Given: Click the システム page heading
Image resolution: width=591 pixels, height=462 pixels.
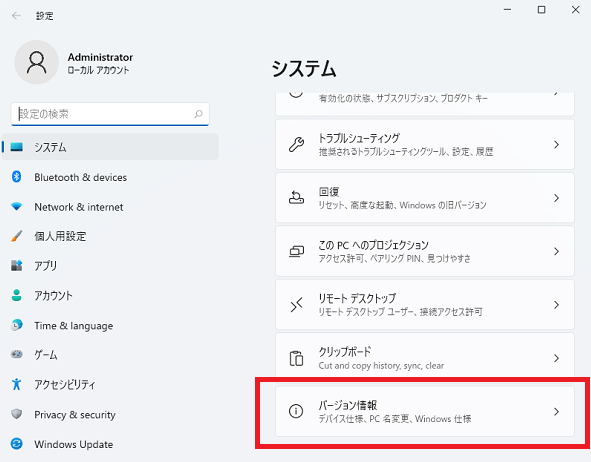Looking at the screenshot, I should pyautogui.click(x=304, y=69).
